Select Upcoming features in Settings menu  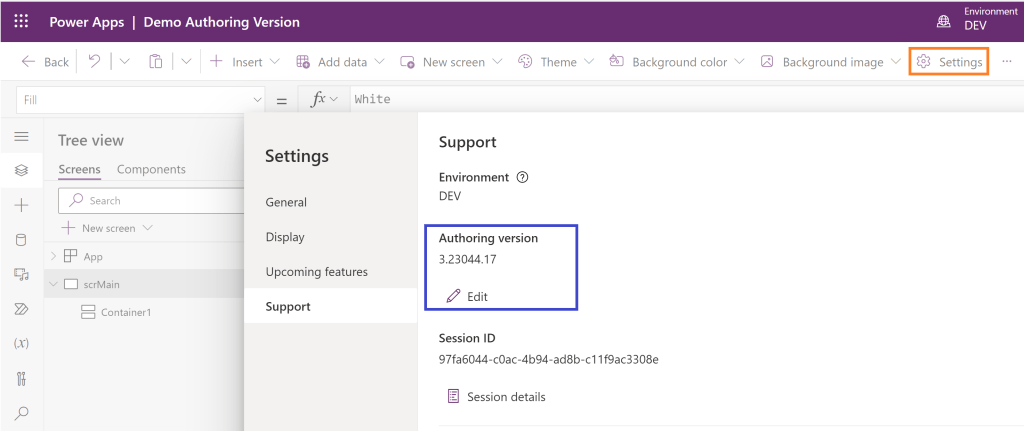[x=316, y=272]
